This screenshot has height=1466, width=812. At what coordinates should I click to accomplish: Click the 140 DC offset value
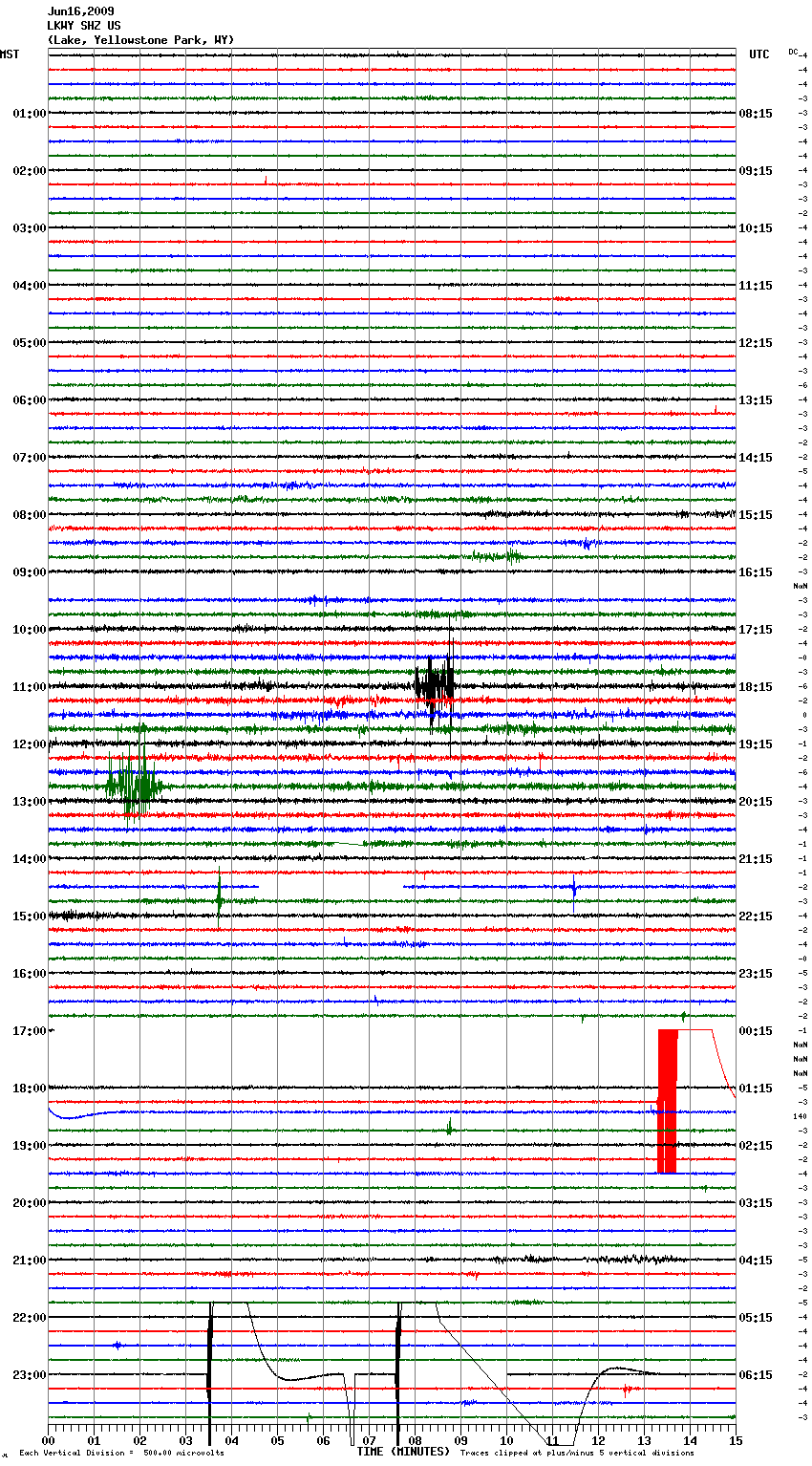click(800, 1116)
